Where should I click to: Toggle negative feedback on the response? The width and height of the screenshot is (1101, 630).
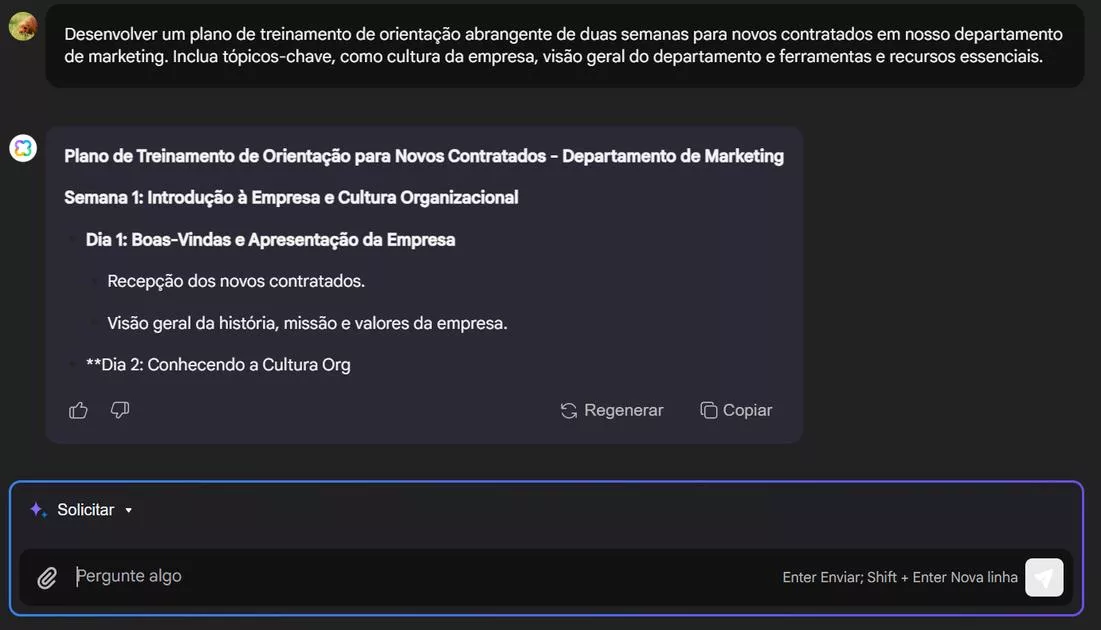[x=120, y=409]
